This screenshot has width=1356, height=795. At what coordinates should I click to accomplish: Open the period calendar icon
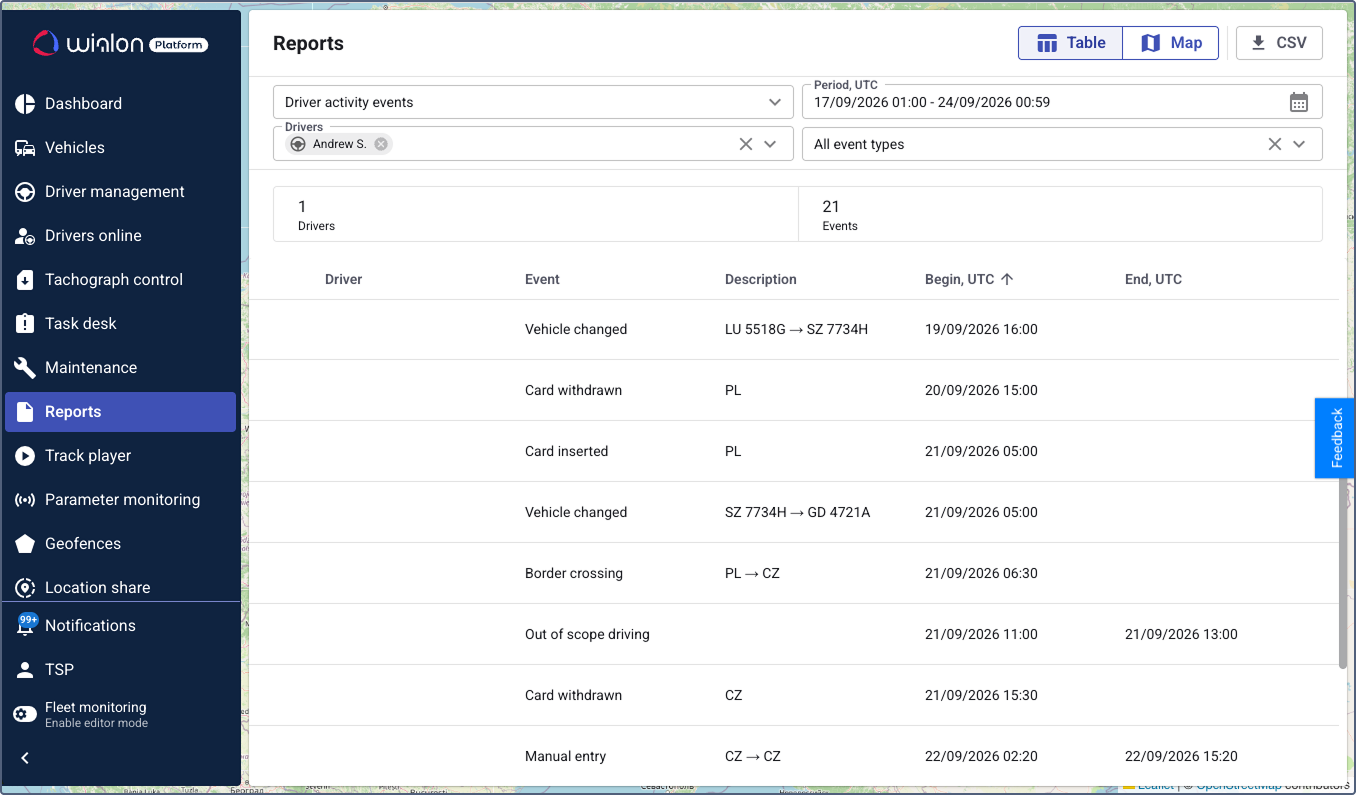coord(1298,102)
